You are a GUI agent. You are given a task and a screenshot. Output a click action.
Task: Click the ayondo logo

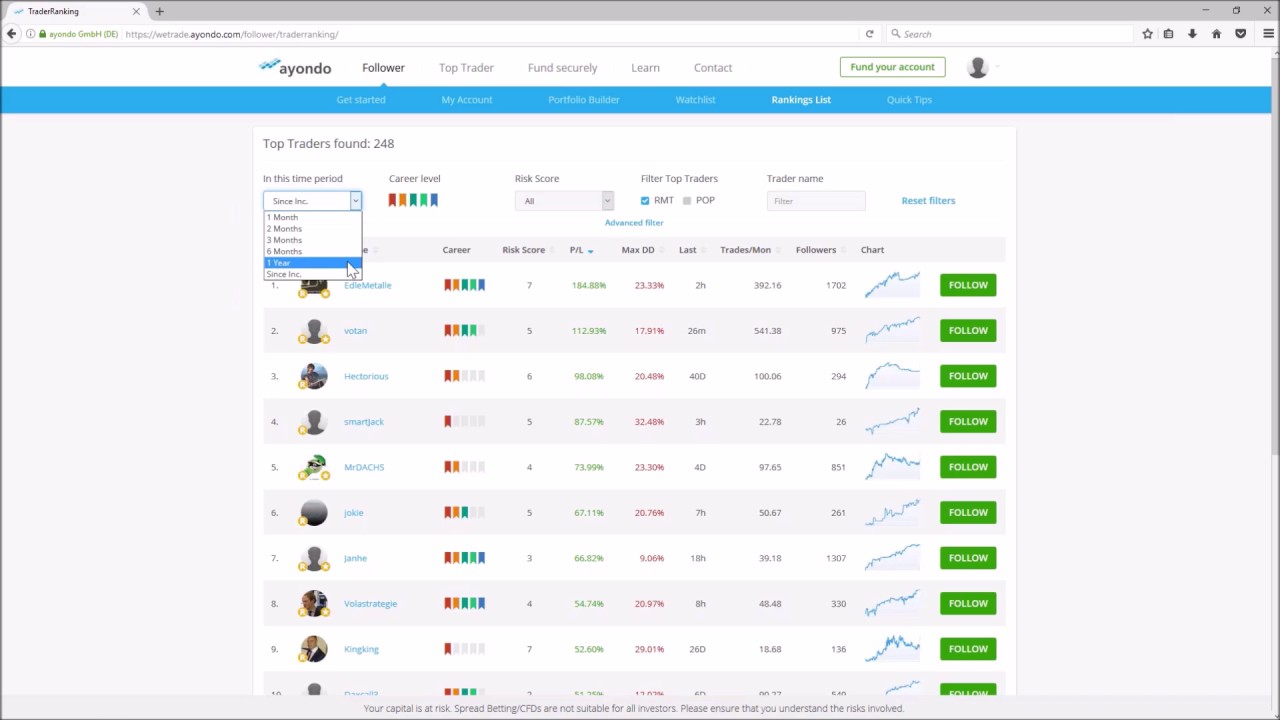295,67
